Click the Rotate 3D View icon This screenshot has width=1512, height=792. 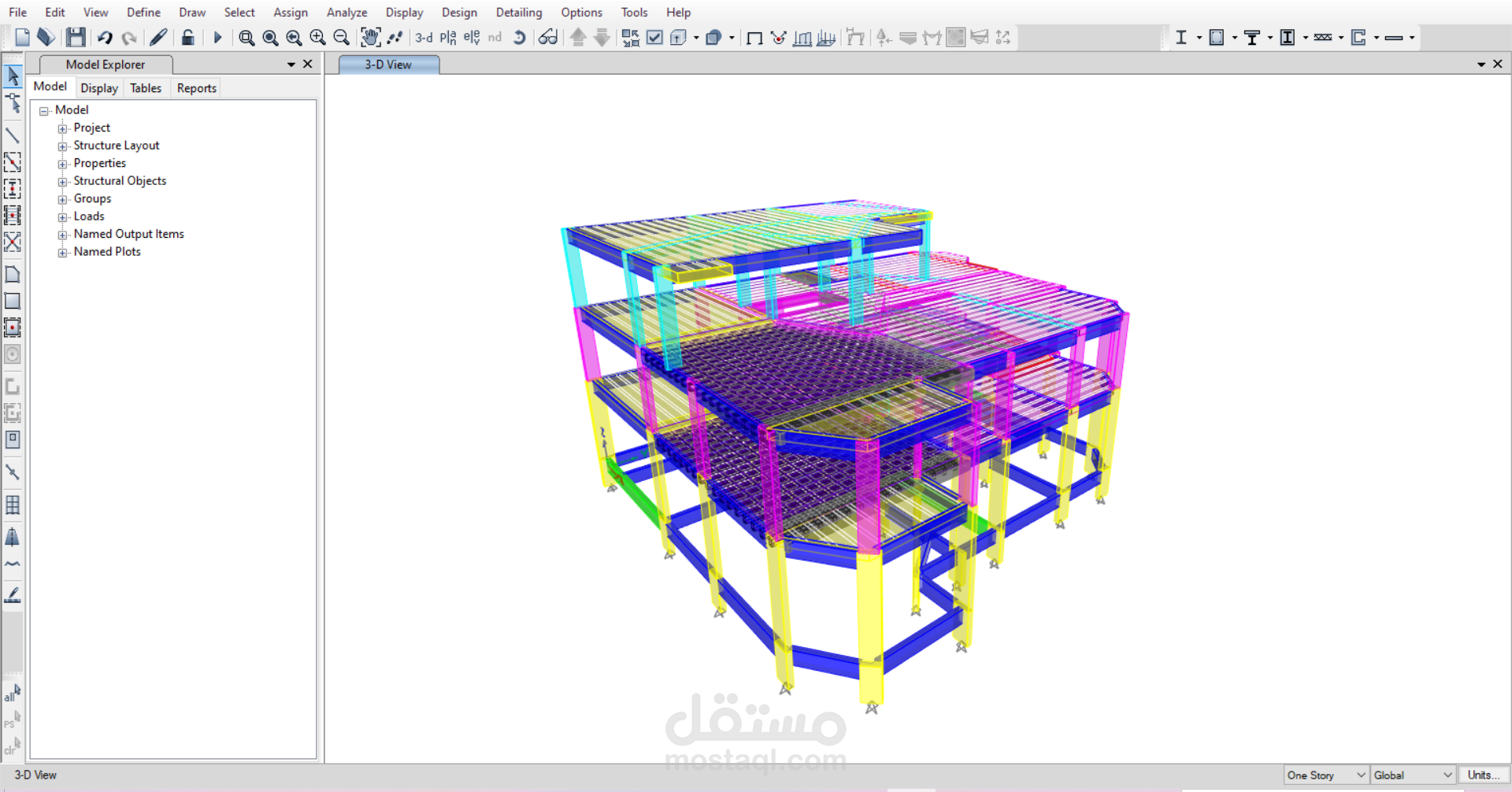pyautogui.click(x=519, y=37)
